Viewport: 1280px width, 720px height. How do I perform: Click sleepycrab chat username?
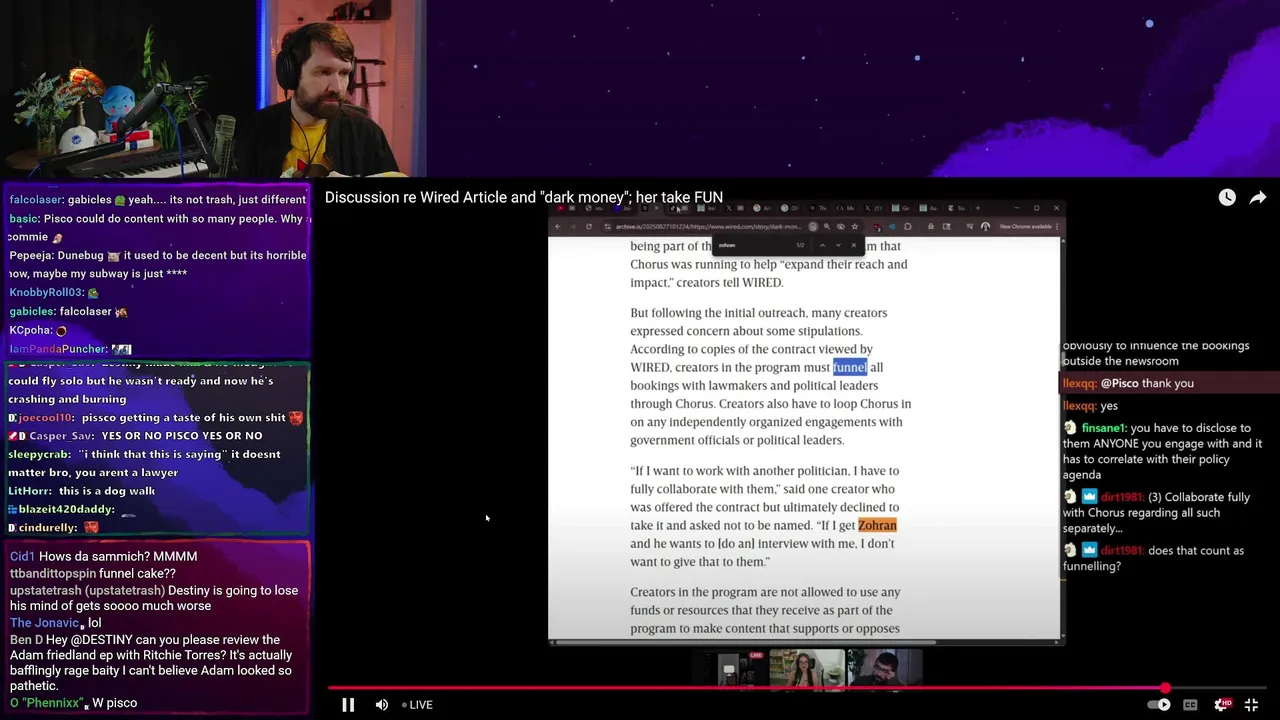(39, 454)
